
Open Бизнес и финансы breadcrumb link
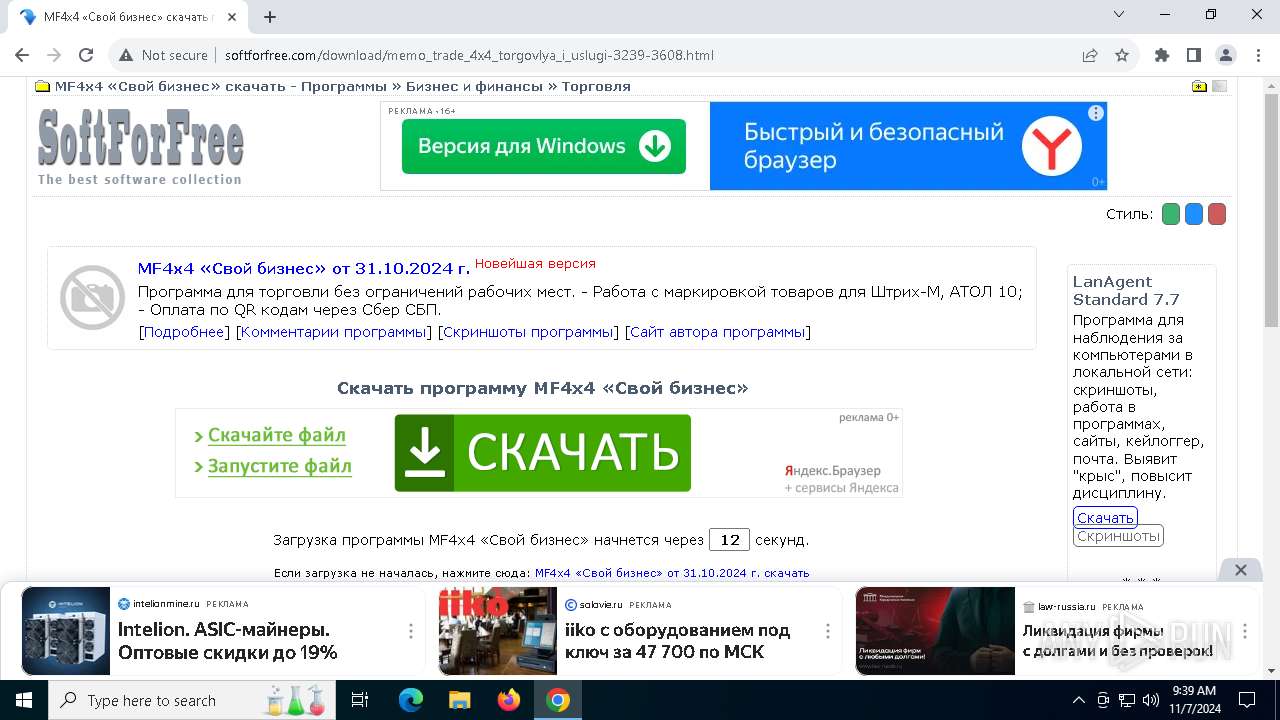[474, 86]
